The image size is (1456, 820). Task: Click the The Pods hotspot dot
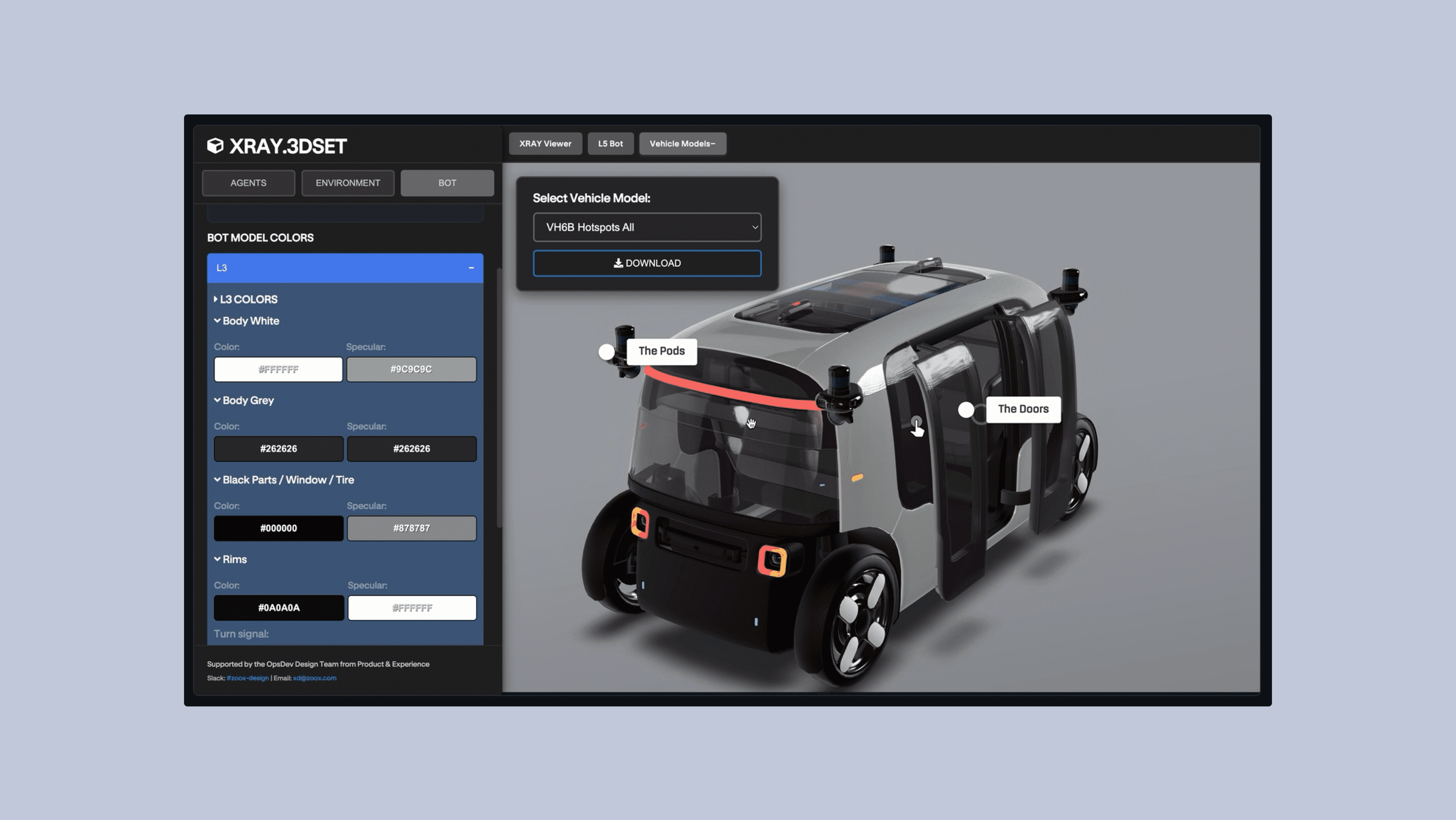click(x=607, y=352)
